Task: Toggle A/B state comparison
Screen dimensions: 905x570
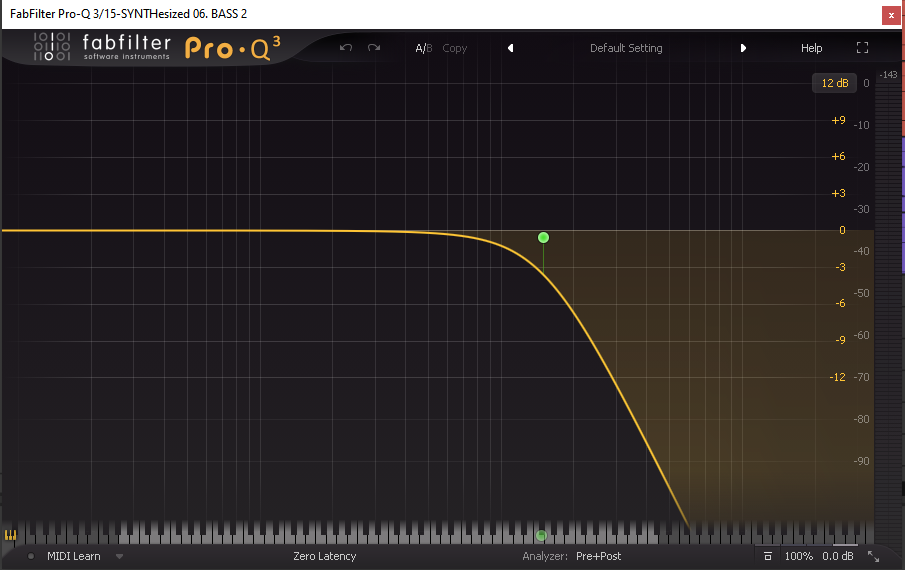Action: pyautogui.click(x=424, y=48)
